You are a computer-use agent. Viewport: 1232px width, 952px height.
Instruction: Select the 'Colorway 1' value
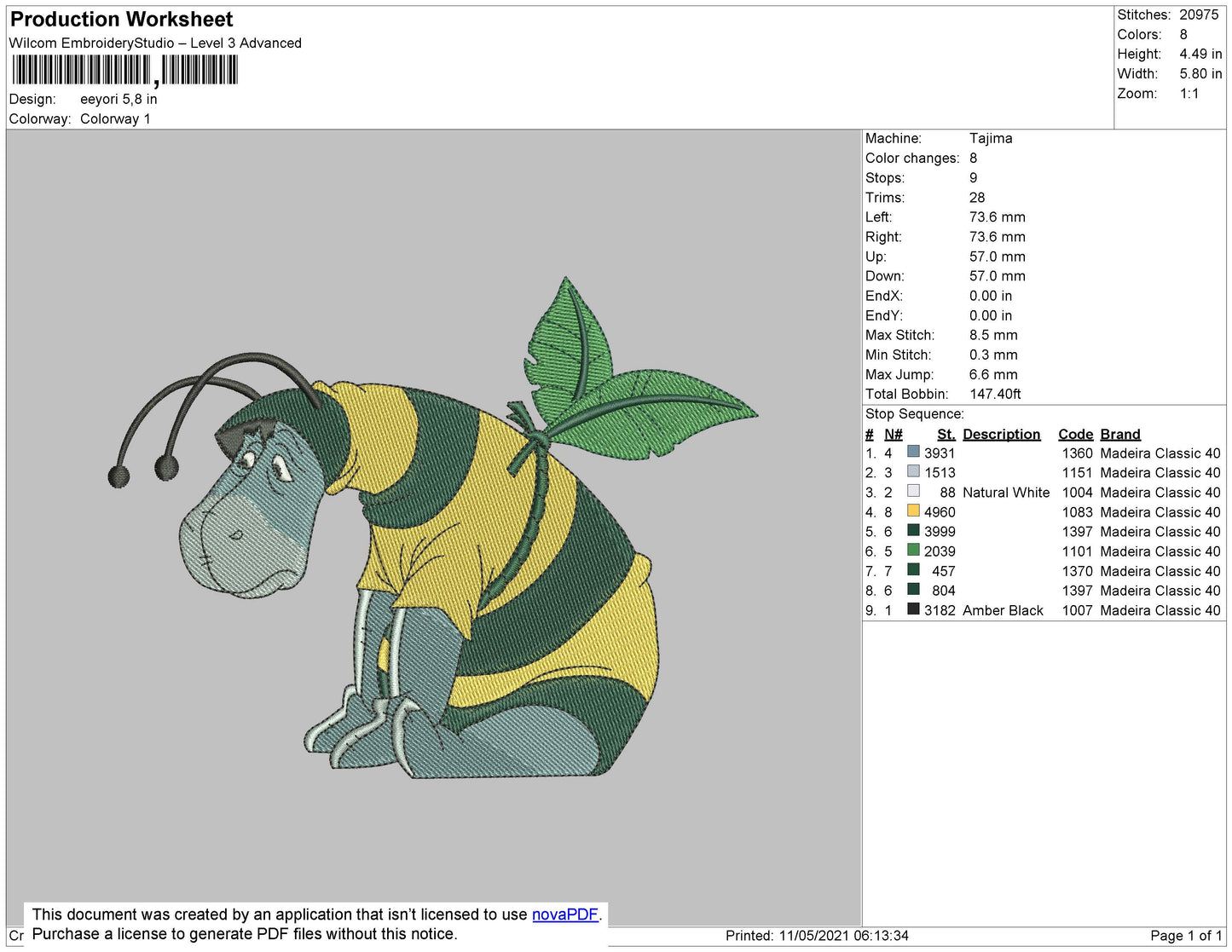coord(115,119)
